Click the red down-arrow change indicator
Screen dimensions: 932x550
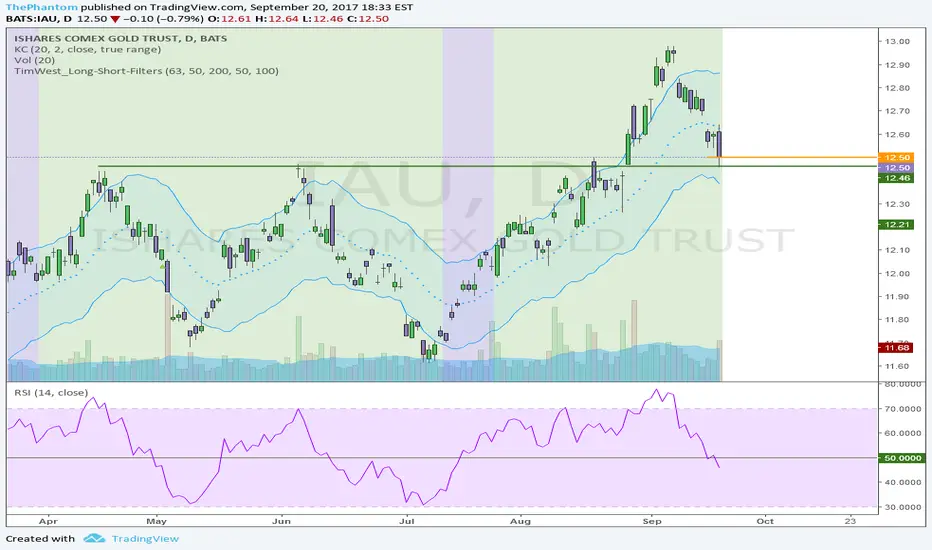point(115,19)
